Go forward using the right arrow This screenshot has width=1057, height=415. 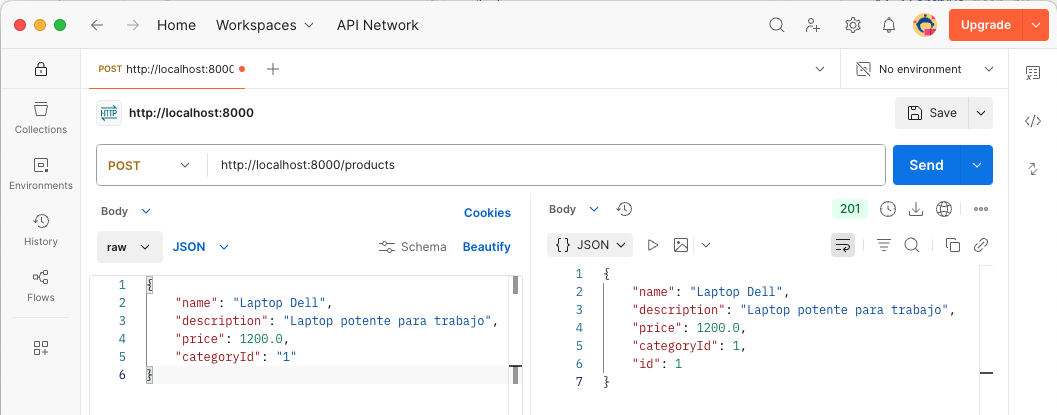(x=133, y=25)
